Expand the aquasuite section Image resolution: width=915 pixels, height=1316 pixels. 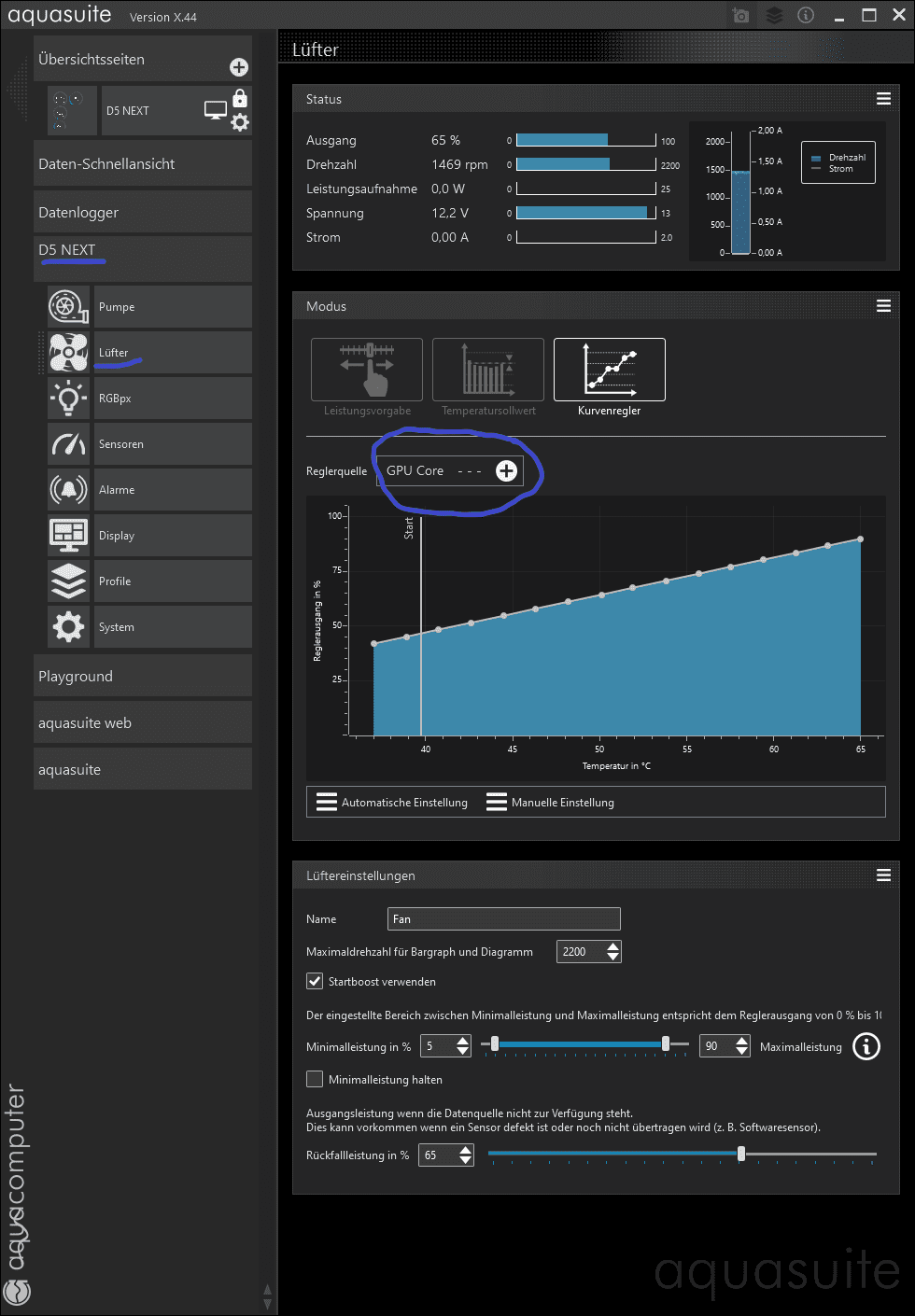click(143, 769)
